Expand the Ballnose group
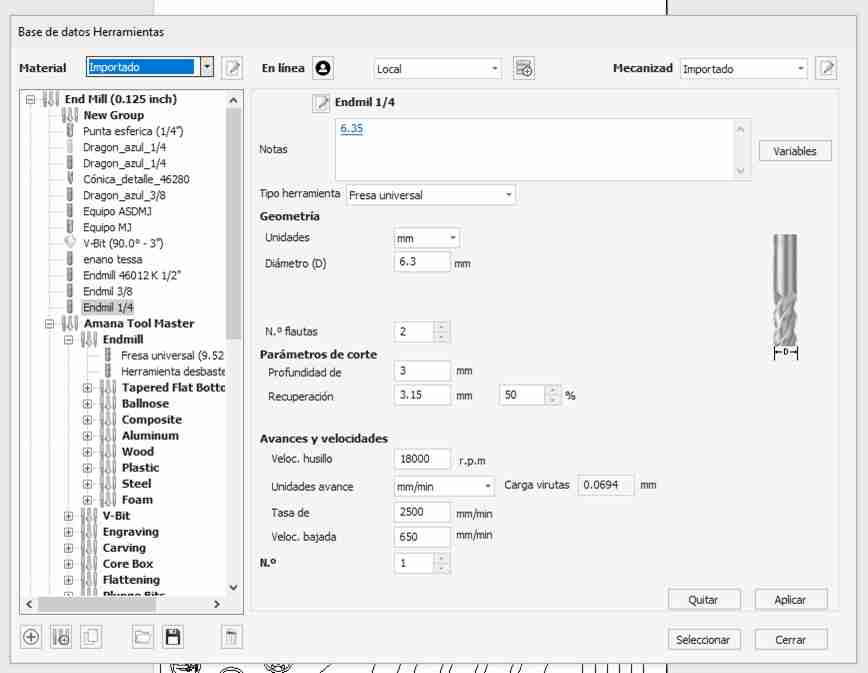This screenshot has width=868, height=673. pos(87,404)
